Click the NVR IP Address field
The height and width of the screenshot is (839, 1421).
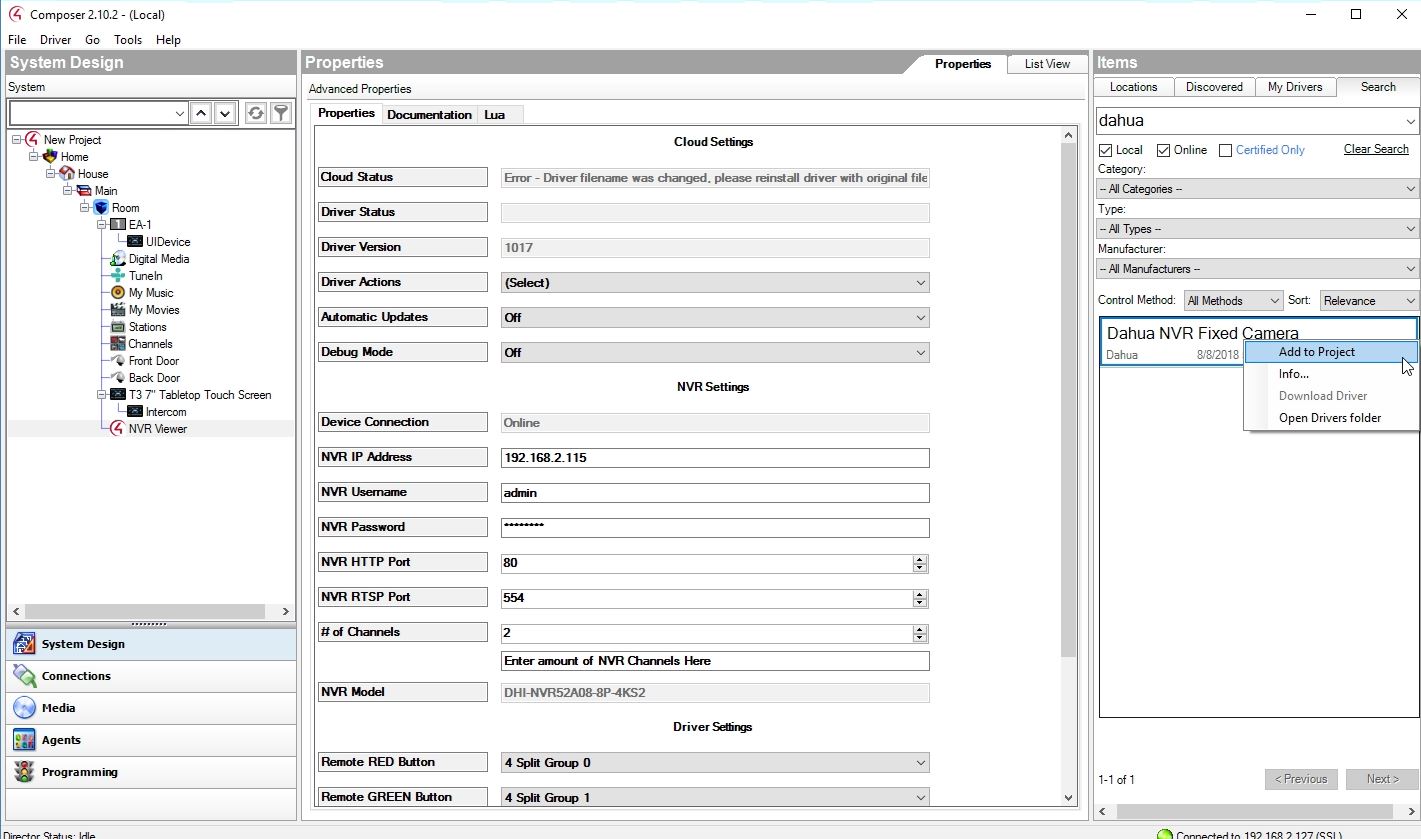[714, 458]
